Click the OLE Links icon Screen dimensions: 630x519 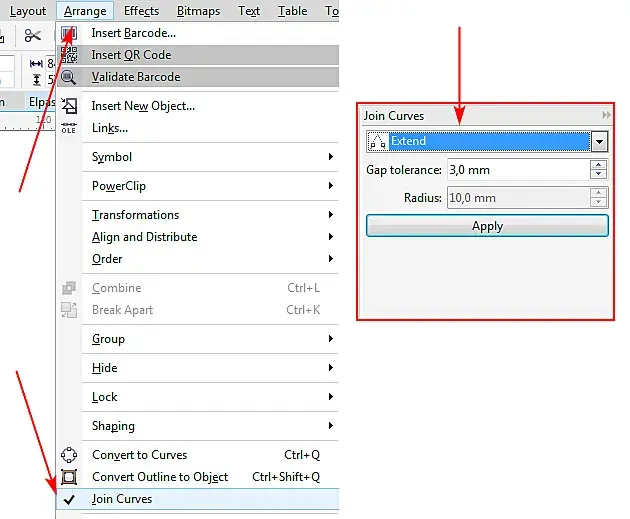[x=69, y=128]
